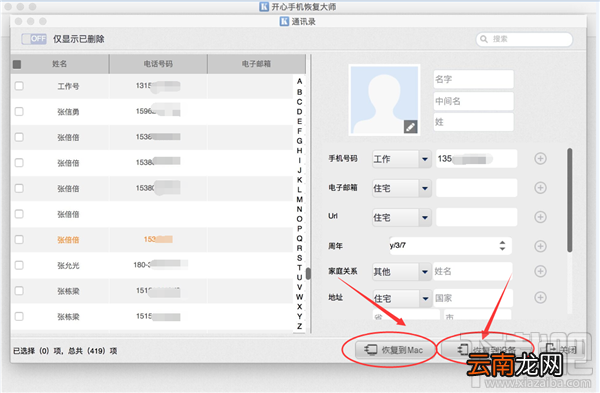Image resolution: width=600 pixels, height=393 pixels.
Task: Jump to letter A in alphabet index
Action: point(299,81)
